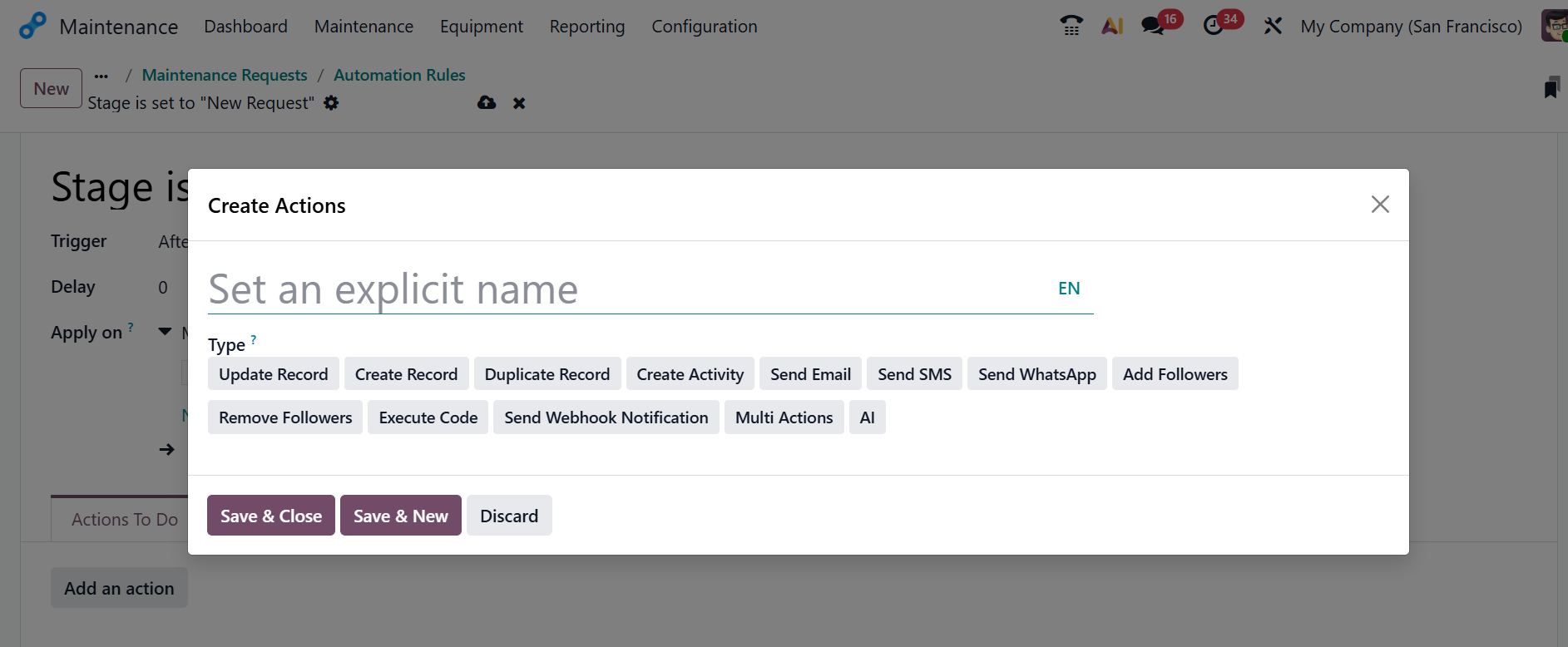Viewport: 1568px width, 647px height.
Task: Open the VoIP phone icon
Action: (1071, 26)
